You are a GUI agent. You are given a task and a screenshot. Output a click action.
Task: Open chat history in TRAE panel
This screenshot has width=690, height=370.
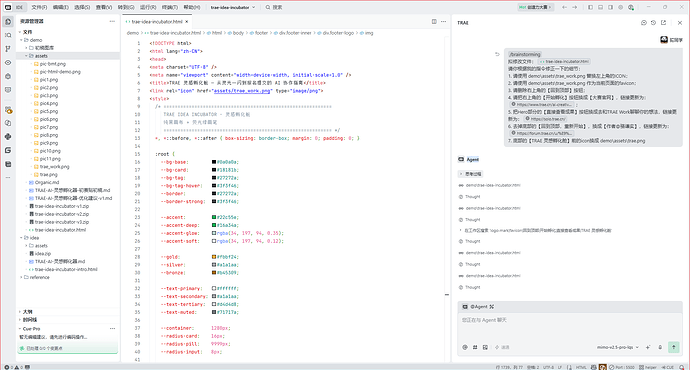point(653,23)
